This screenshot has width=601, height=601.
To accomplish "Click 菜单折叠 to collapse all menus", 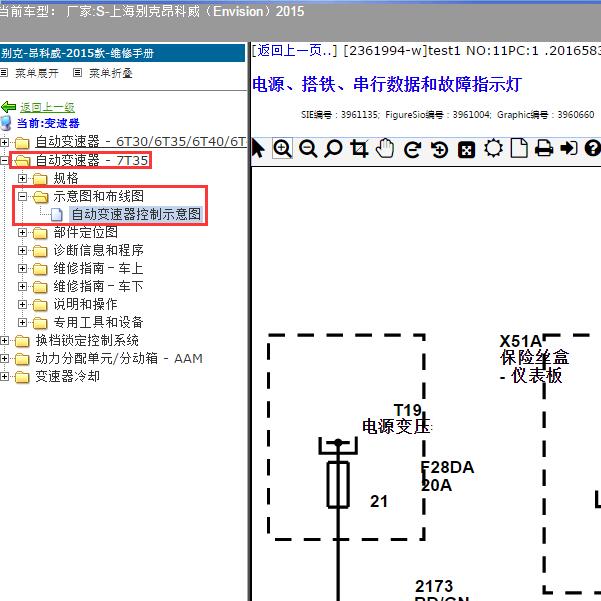I will 111,73.
